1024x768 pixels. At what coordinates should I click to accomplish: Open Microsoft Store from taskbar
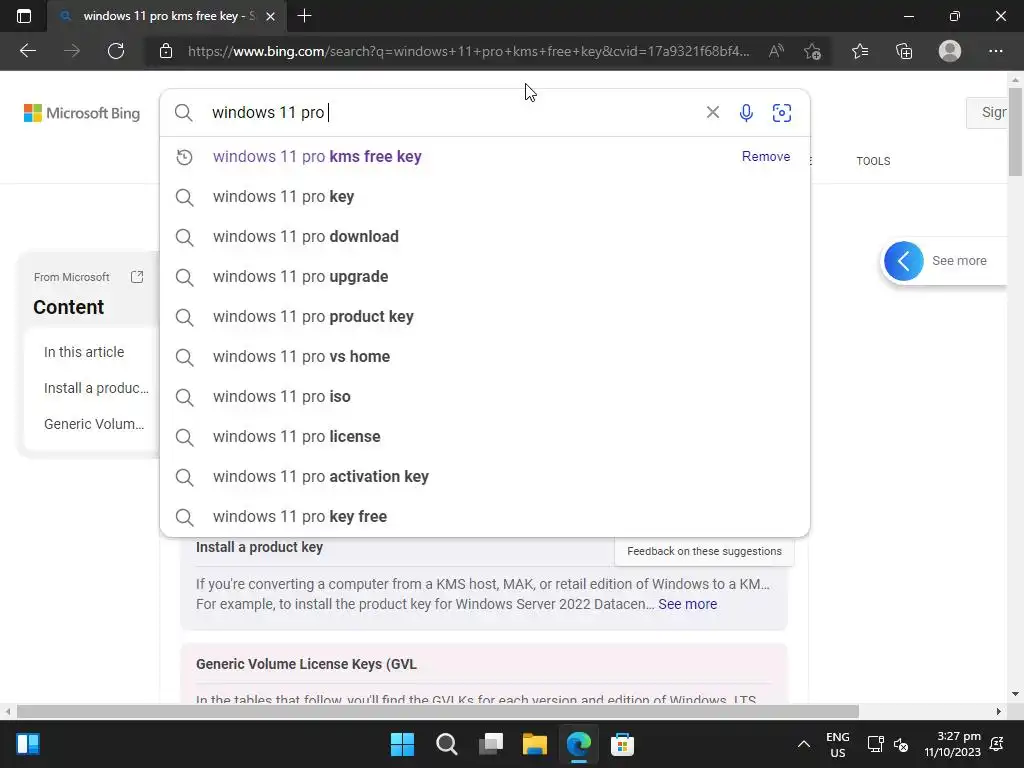pyautogui.click(x=622, y=744)
